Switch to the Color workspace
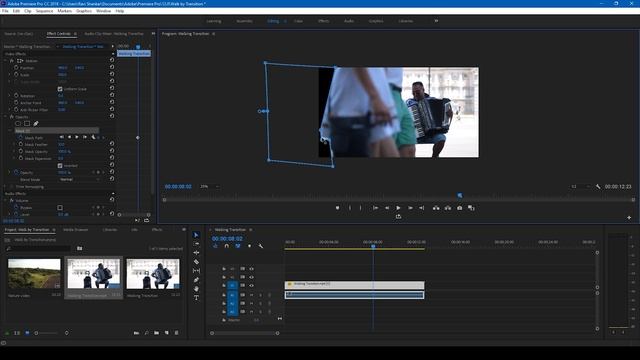Screen dimensions: 640x360 298,21
